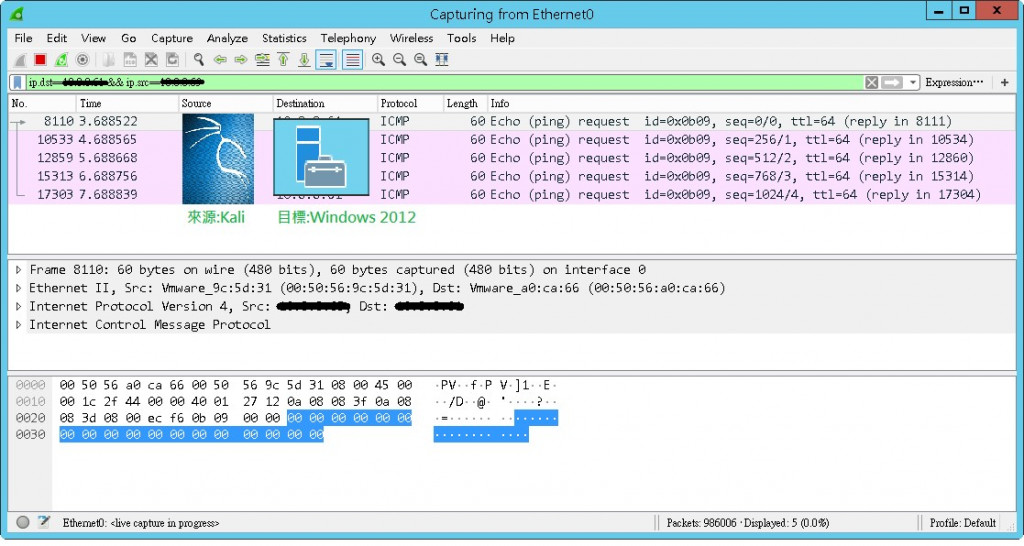Toggle packet list colorization
The image size is (1024, 546).
pos(352,60)
